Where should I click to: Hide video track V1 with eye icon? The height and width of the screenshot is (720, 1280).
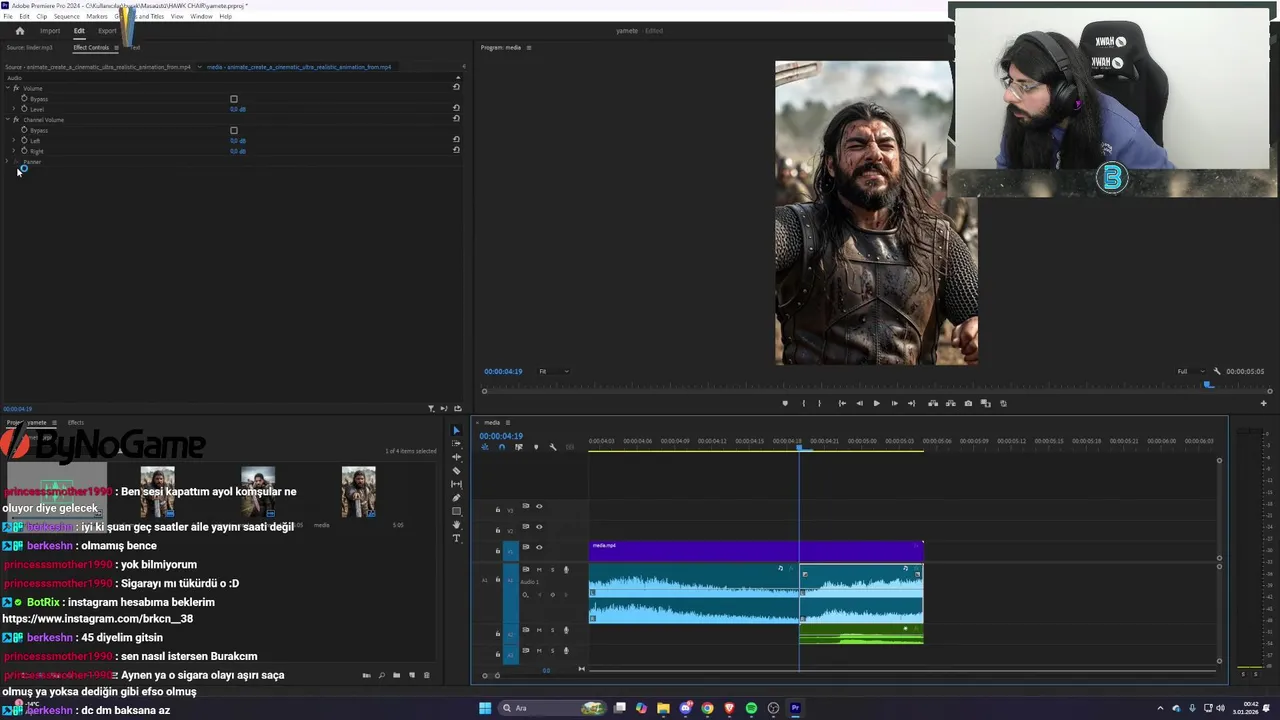(x=539, y=548)
